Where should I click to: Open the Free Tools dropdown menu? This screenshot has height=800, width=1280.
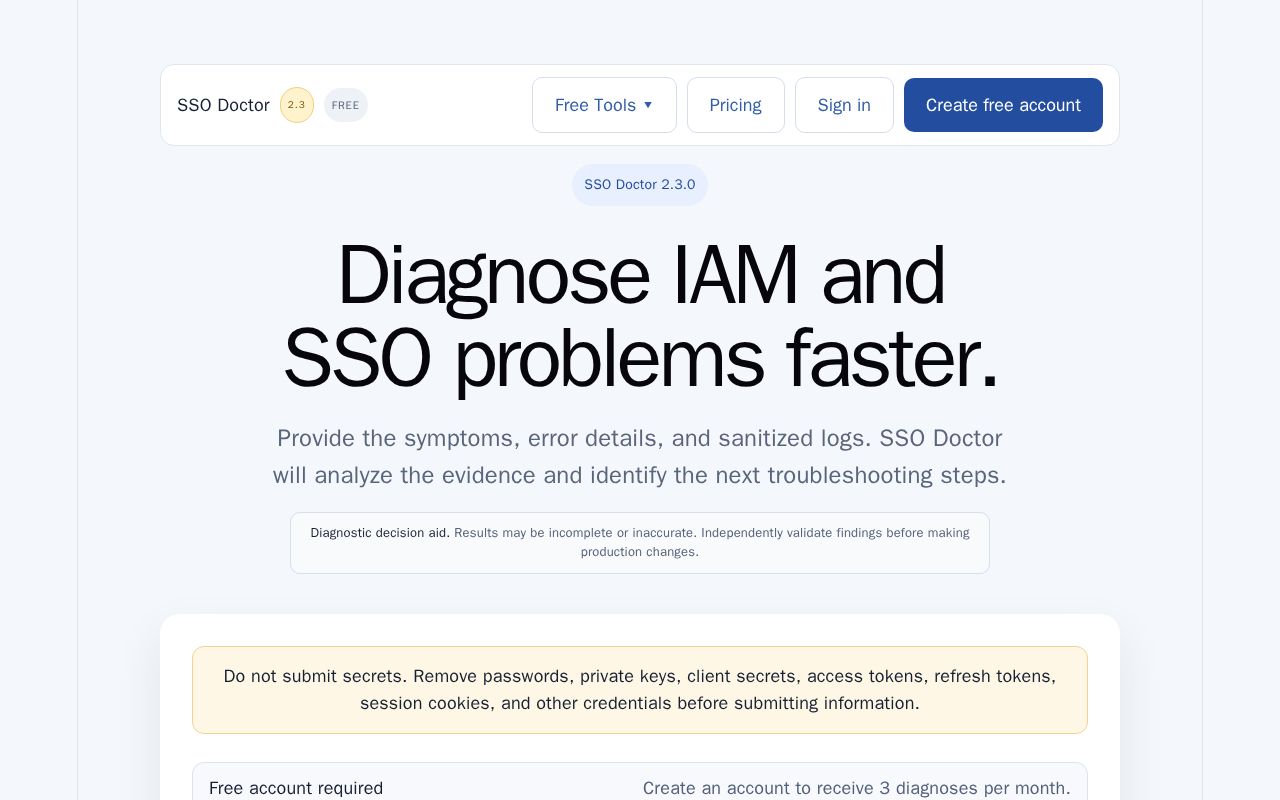coord(604,105)
